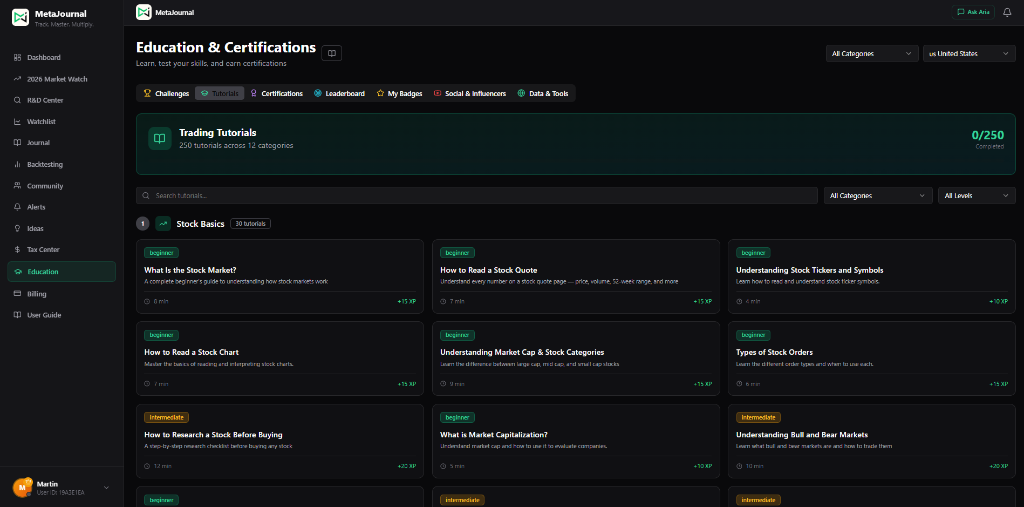1024x507 pixels.
Task: Click the MetaJournal logo in top bar
Action: pos(144,12)
